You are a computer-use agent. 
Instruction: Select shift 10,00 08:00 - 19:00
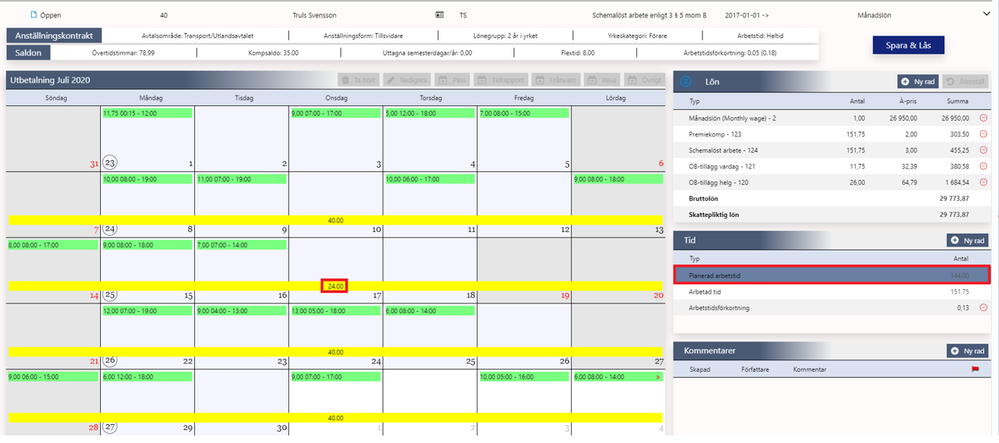(x=147, y=179)
